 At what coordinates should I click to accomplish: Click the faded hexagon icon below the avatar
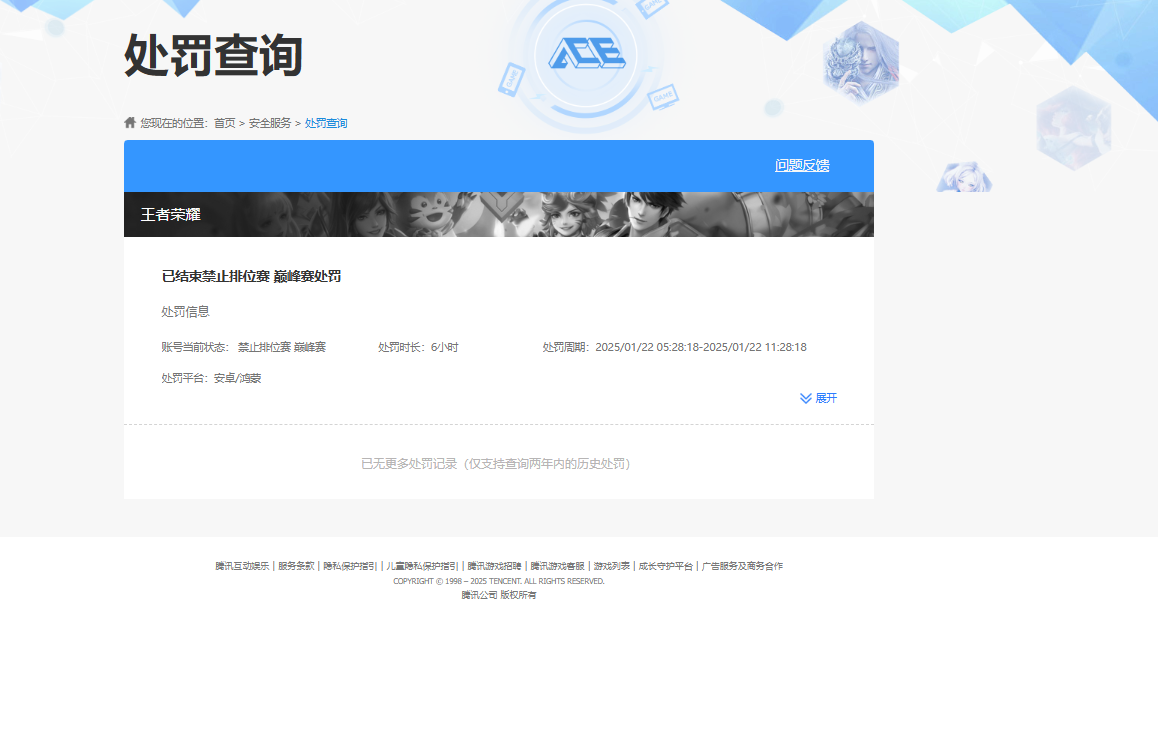1073,128
